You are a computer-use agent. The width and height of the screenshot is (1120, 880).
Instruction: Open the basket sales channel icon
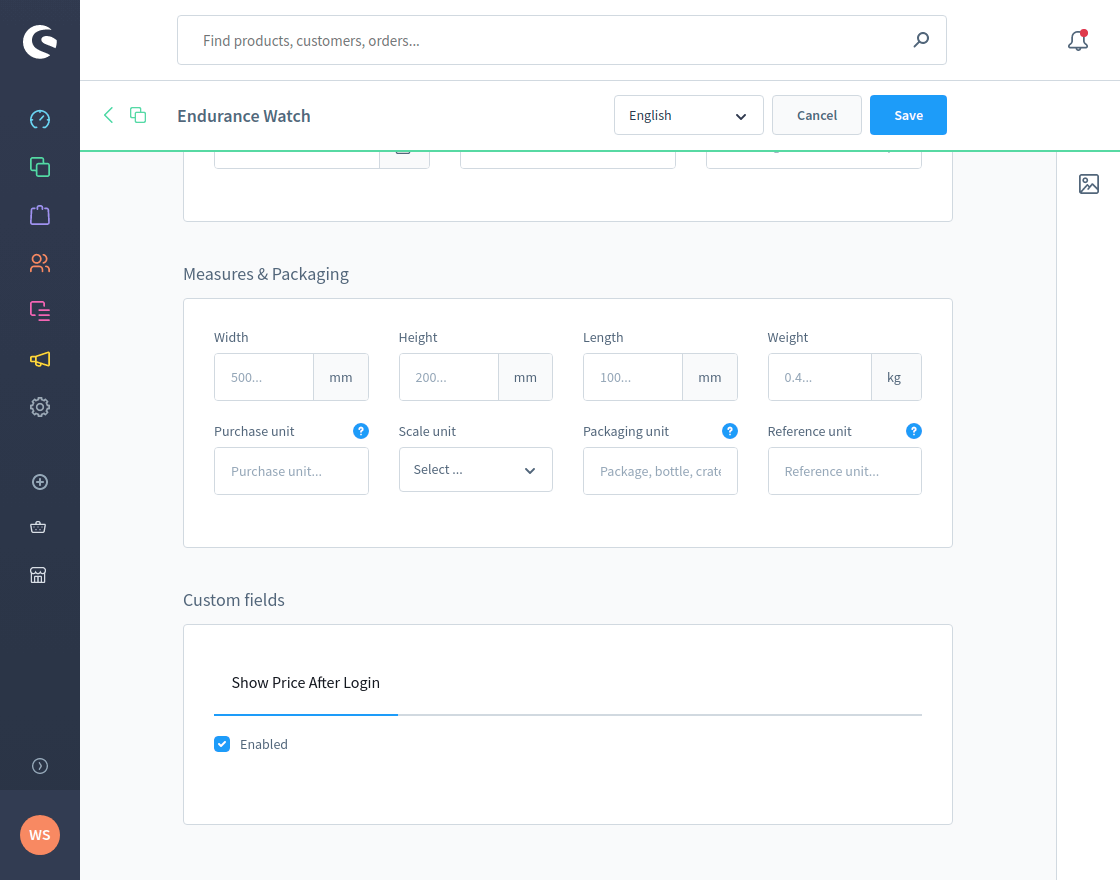click(39, 527)
